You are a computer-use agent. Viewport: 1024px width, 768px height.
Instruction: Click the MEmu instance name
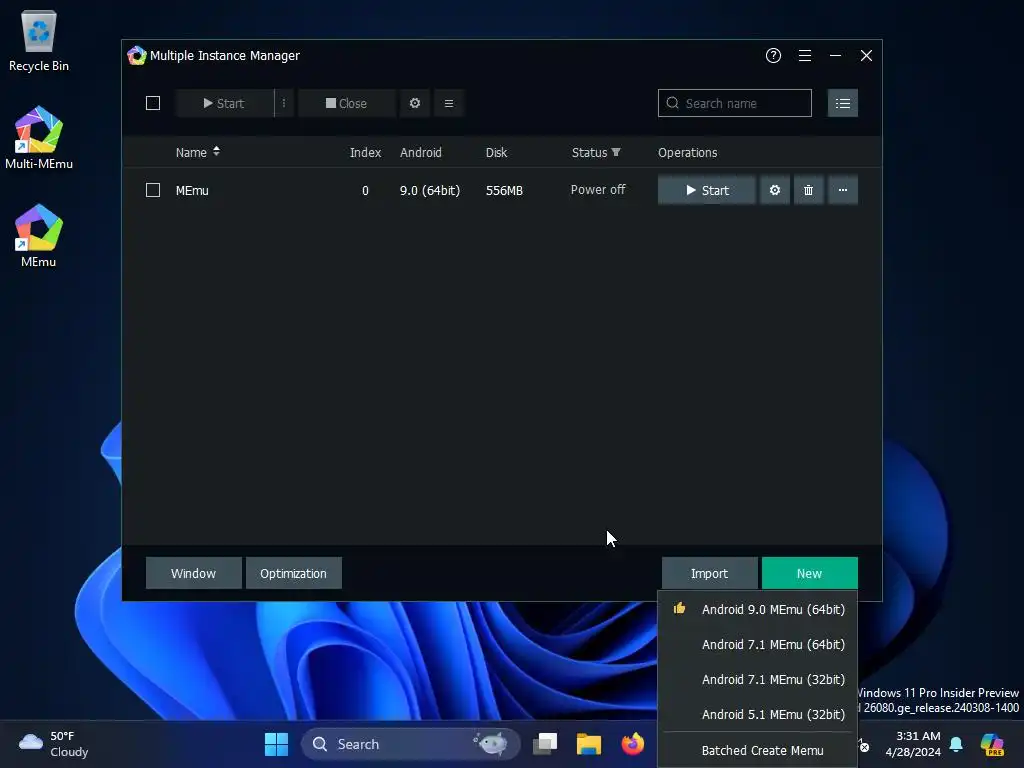click(192, 191)
